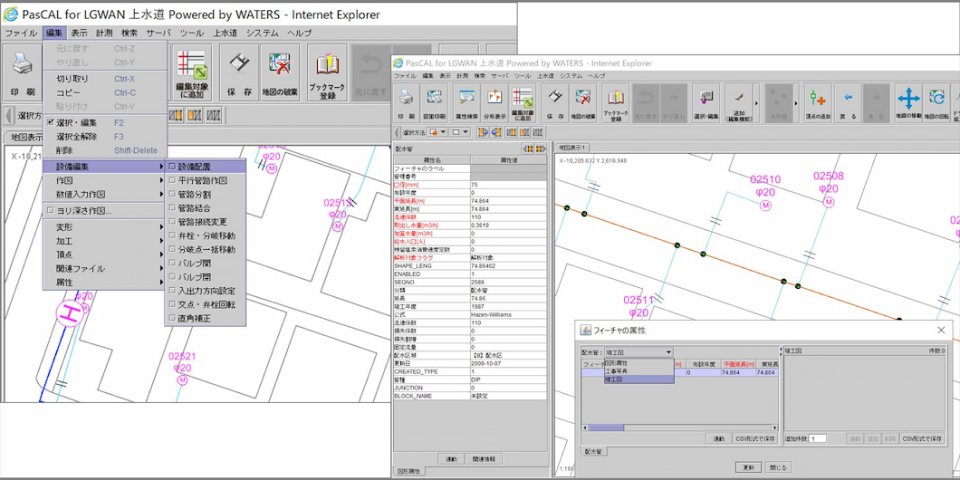Click the 保存 save icon in the right window

(555, 102)
